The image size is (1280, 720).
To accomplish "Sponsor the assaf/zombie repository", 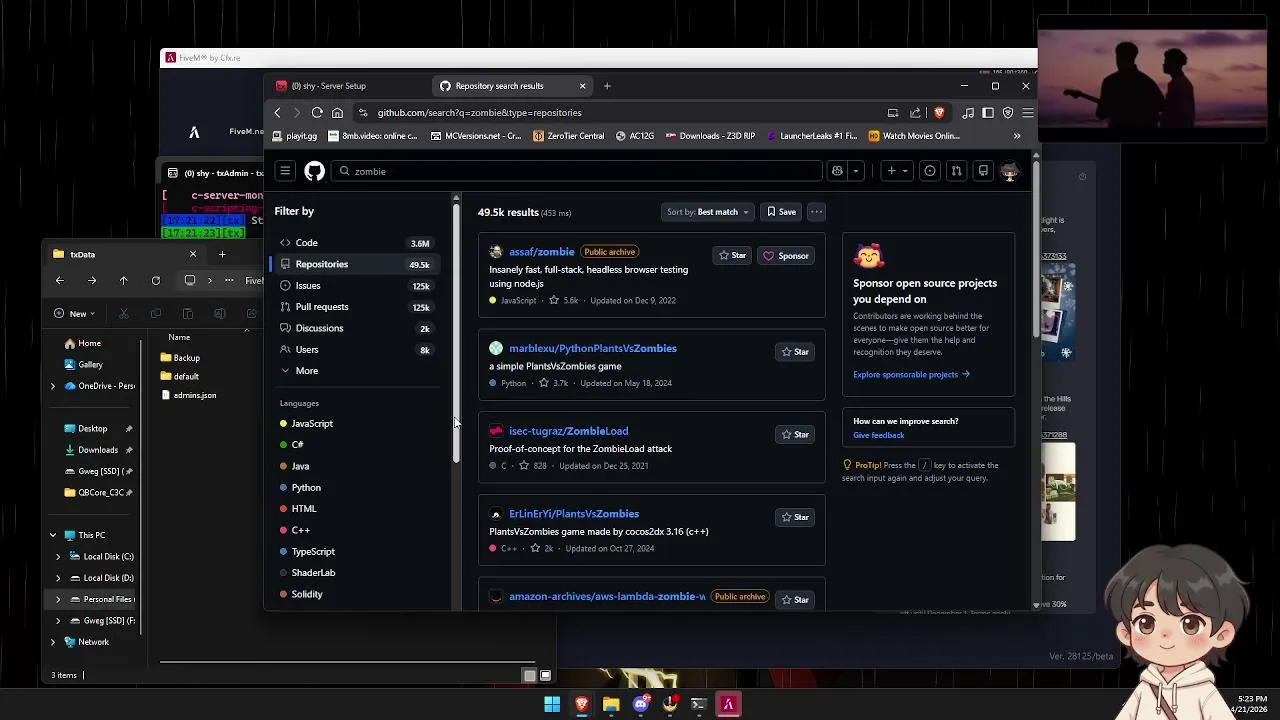I will point(786,256).
